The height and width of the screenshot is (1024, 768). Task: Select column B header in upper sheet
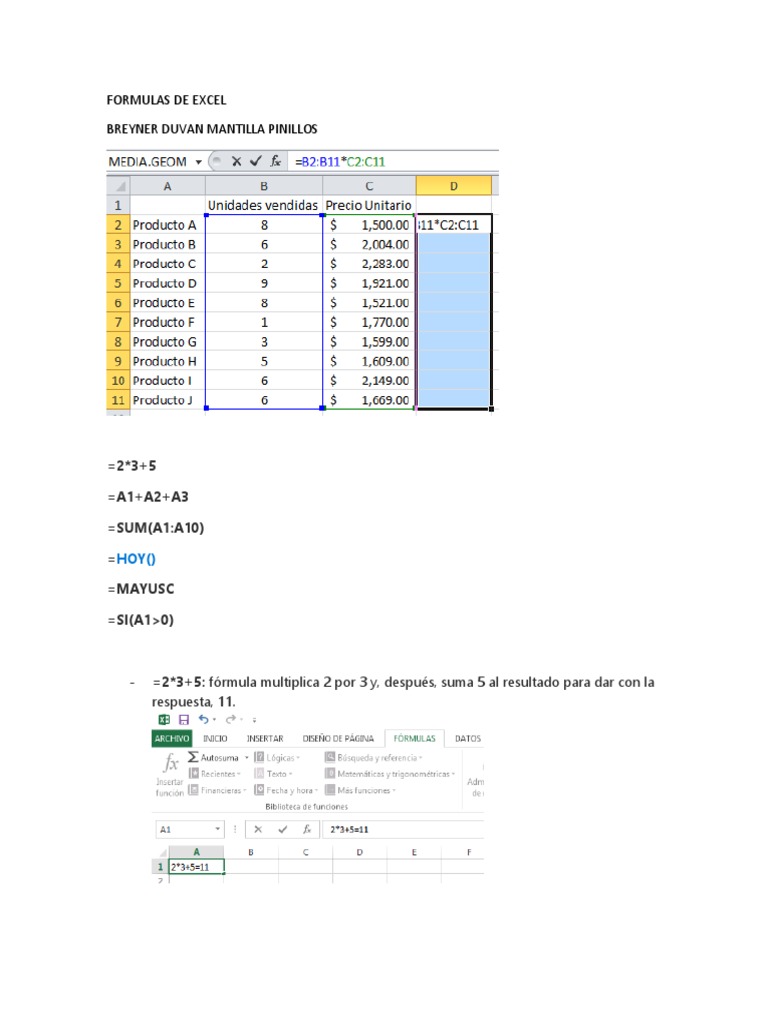click(x=264, y=186)
